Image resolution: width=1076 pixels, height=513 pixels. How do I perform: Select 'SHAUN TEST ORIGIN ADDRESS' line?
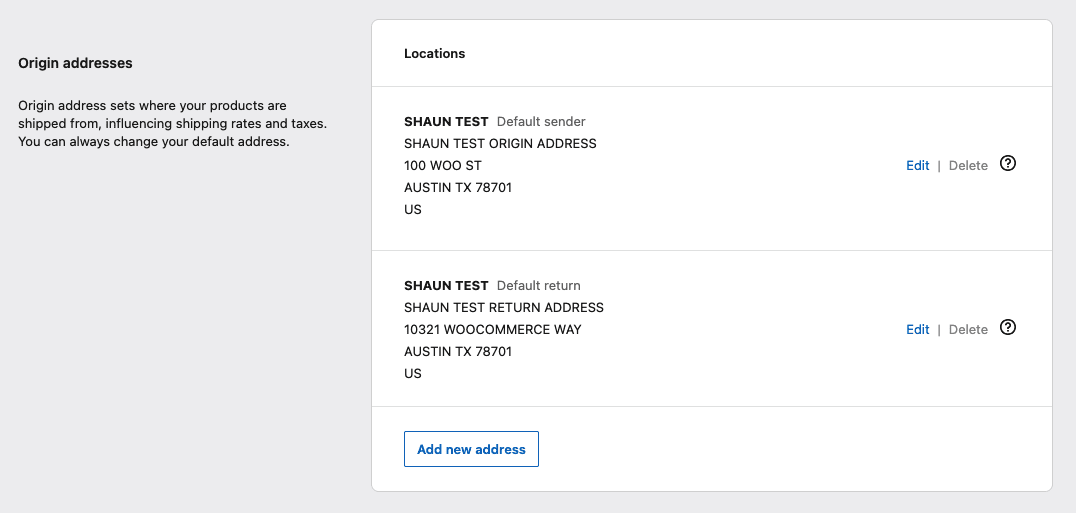click(500, 143)
